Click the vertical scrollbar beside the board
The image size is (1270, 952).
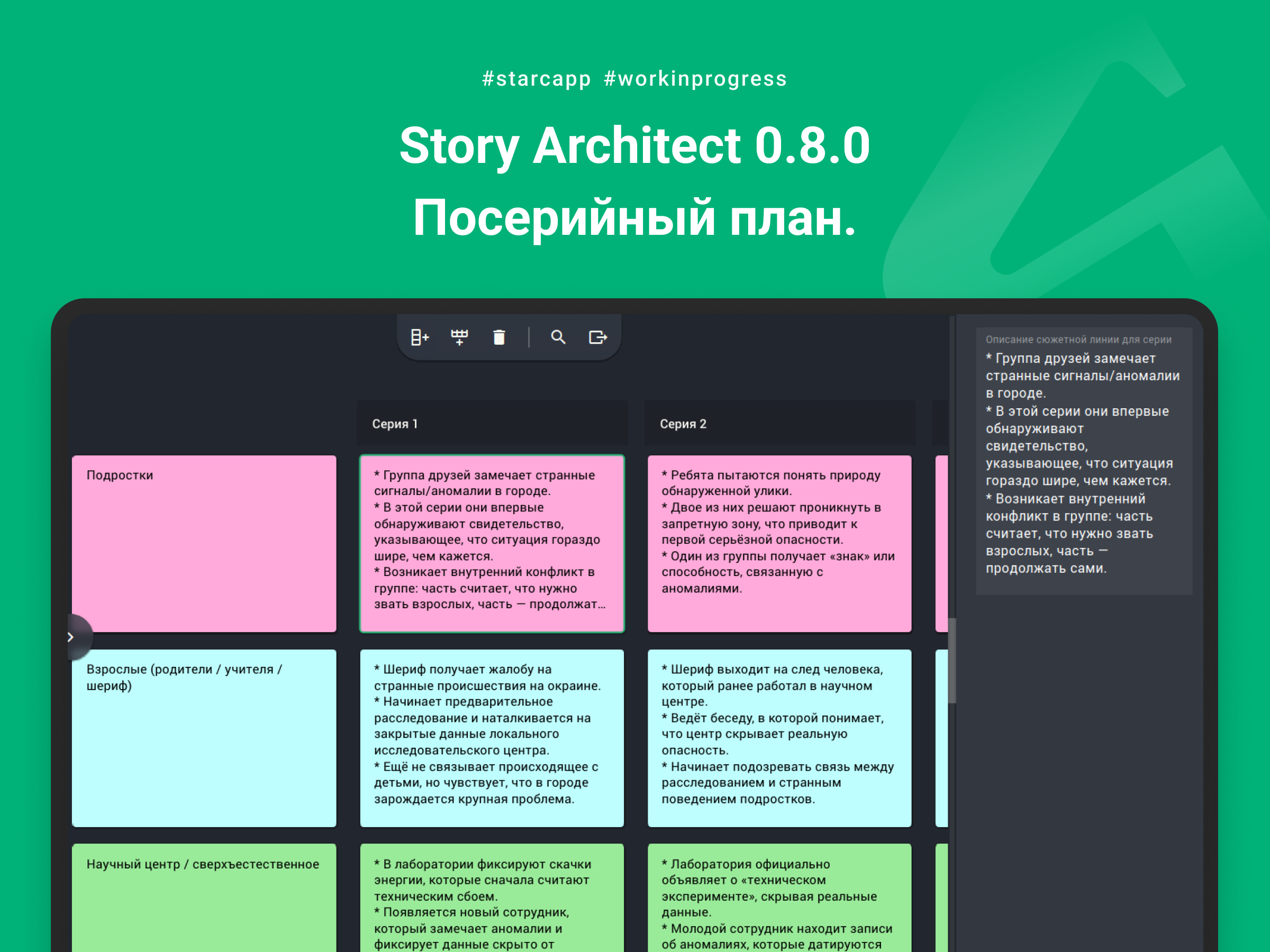[951, 660]
